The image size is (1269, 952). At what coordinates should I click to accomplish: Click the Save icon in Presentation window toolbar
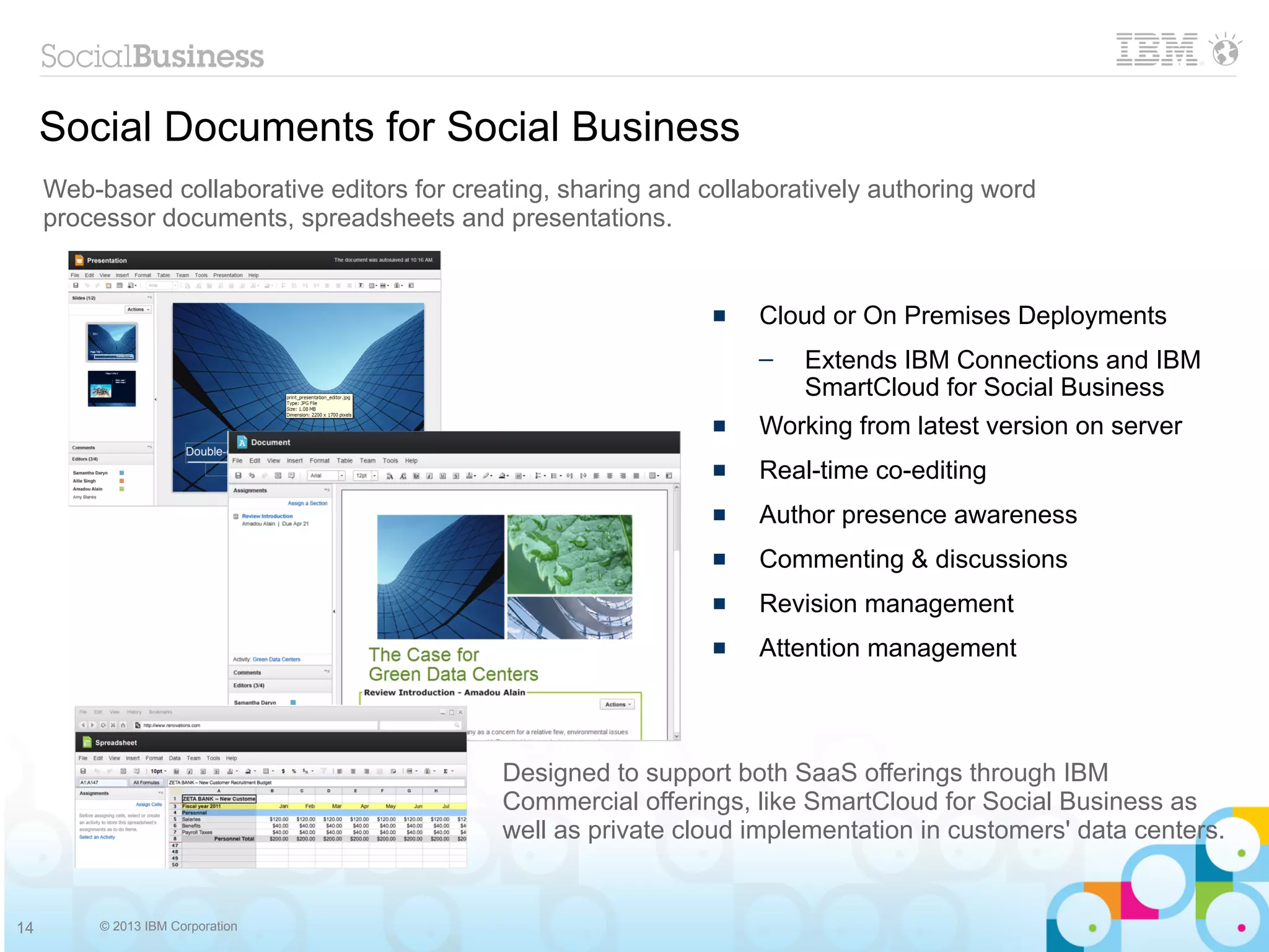(x=76, y=286)
